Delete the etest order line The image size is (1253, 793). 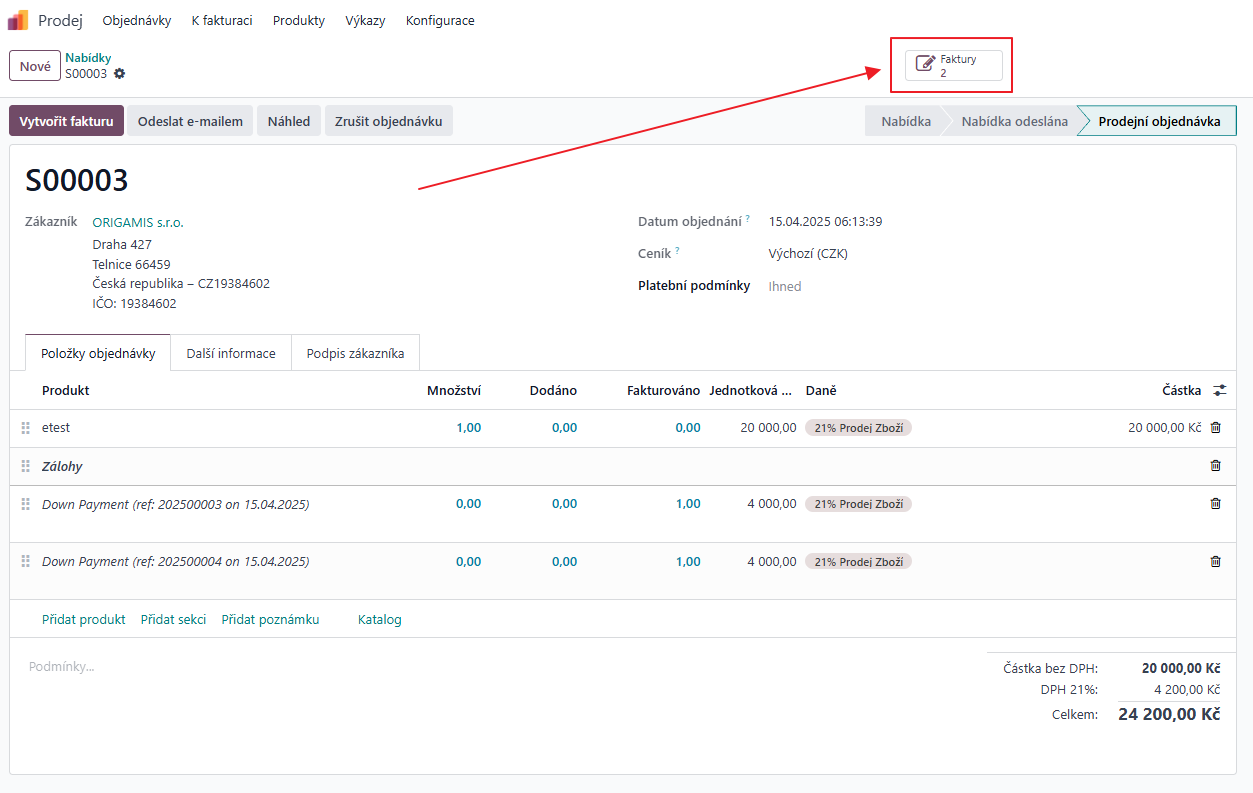tap(1215, 428)
